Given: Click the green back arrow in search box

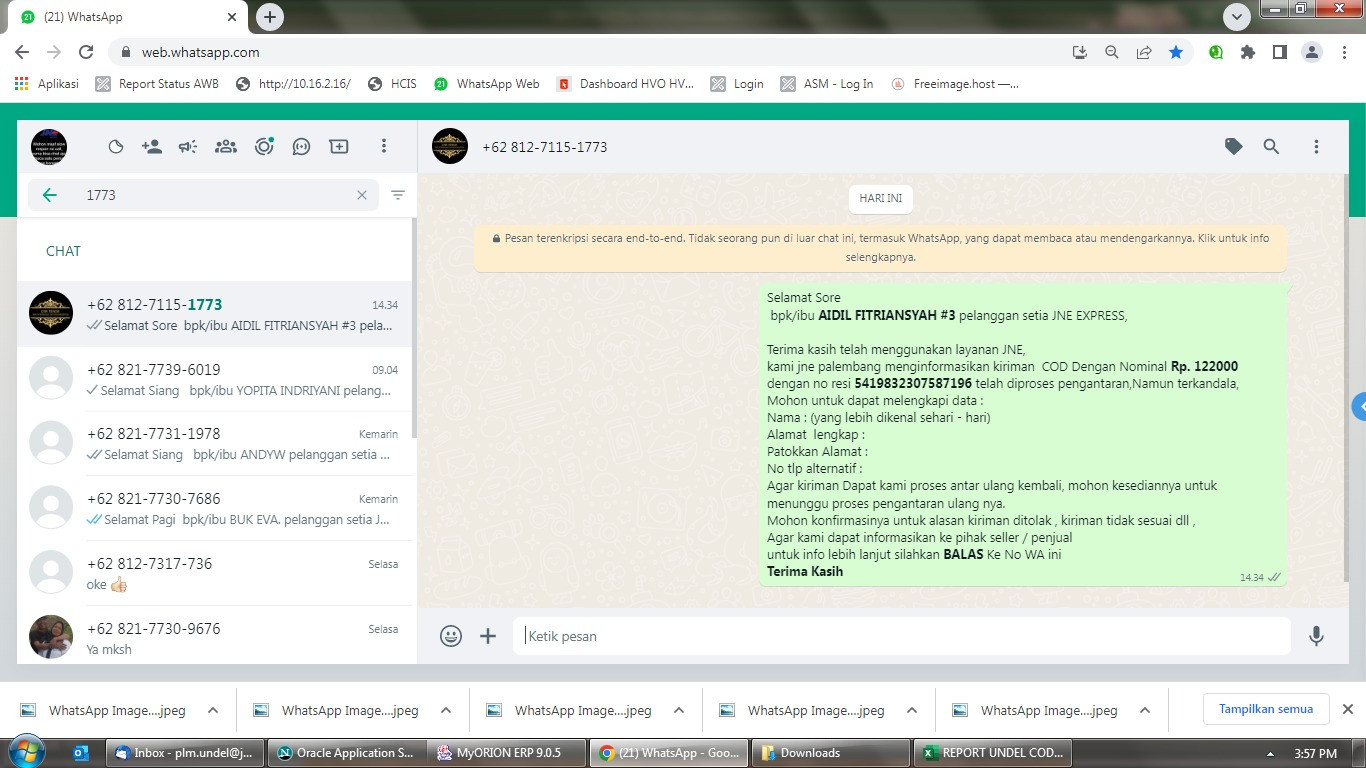Looking at the screenshot, I should (49, 195).
